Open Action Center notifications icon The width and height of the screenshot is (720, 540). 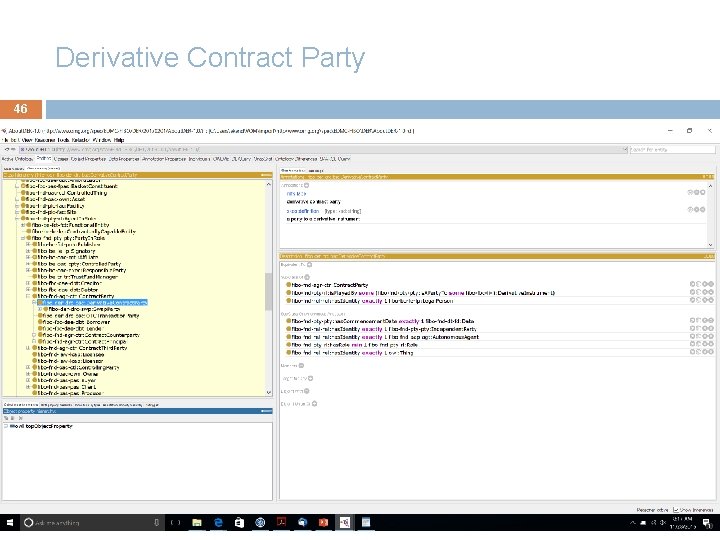(707, 523)
